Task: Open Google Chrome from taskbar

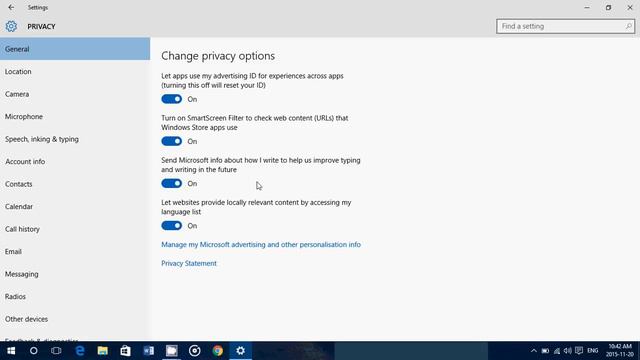Action: 218,351
